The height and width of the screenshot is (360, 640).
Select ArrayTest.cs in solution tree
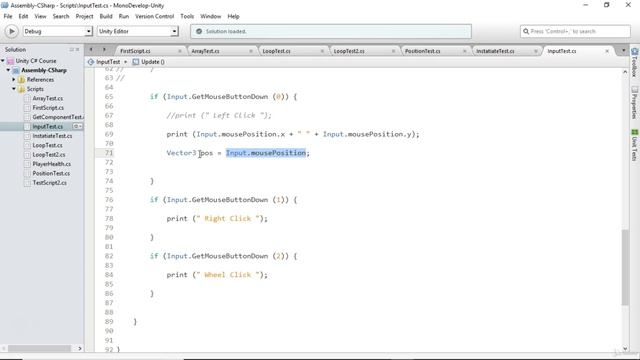48,98
